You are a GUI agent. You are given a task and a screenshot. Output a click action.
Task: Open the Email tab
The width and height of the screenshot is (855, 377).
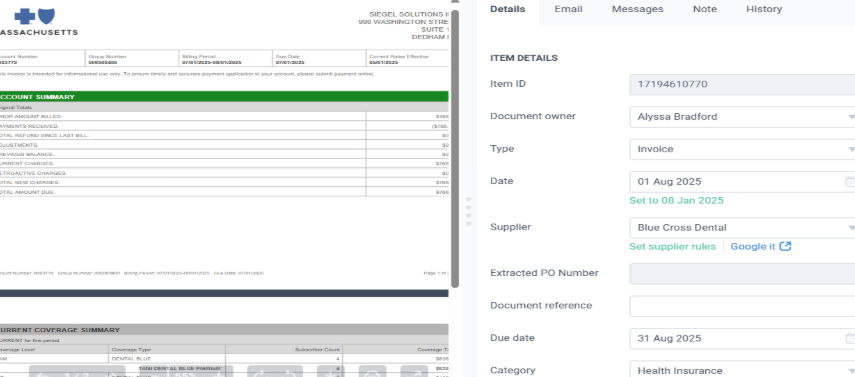click(x=568, y=9)
